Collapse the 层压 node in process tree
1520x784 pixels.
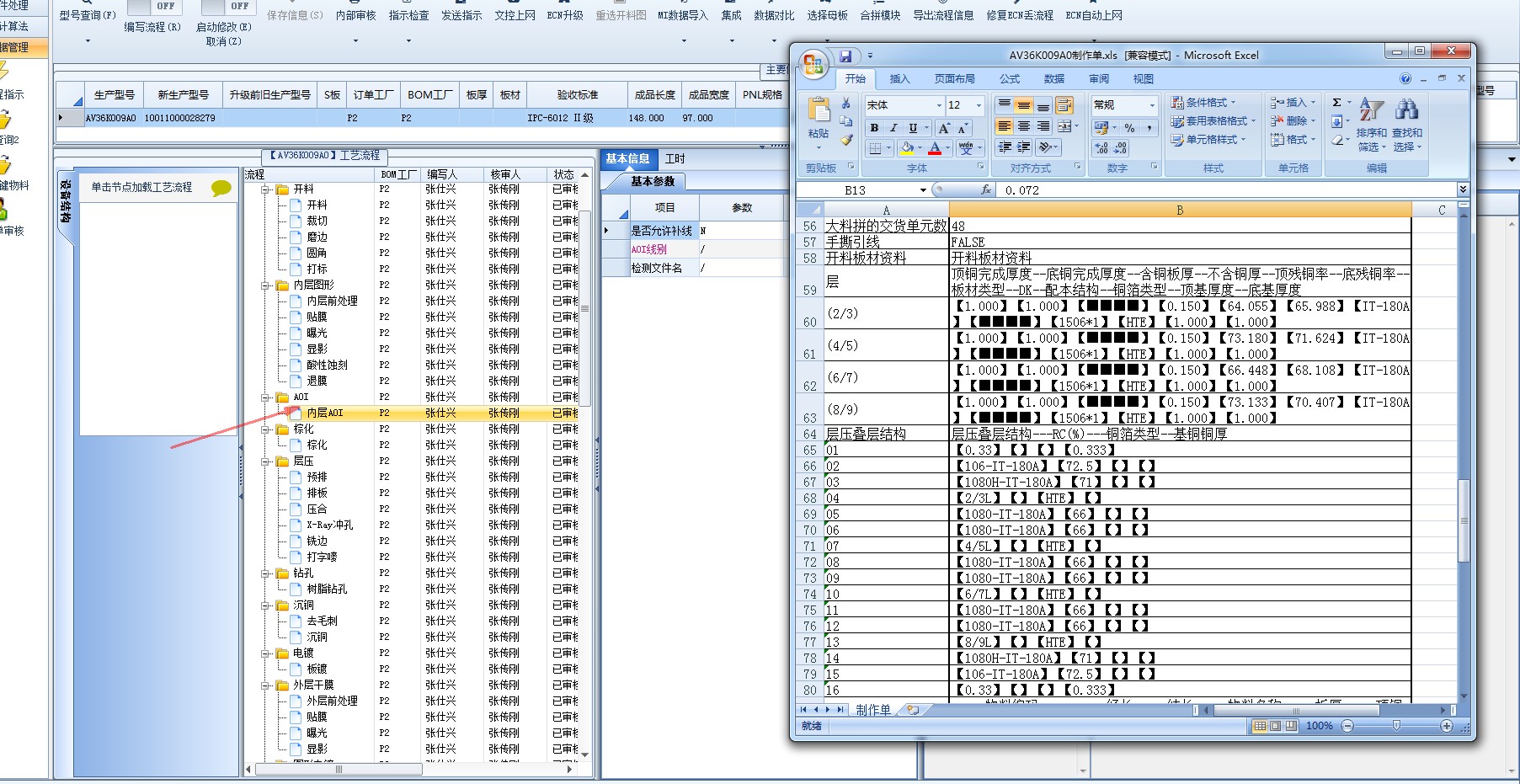coord(266,461)
